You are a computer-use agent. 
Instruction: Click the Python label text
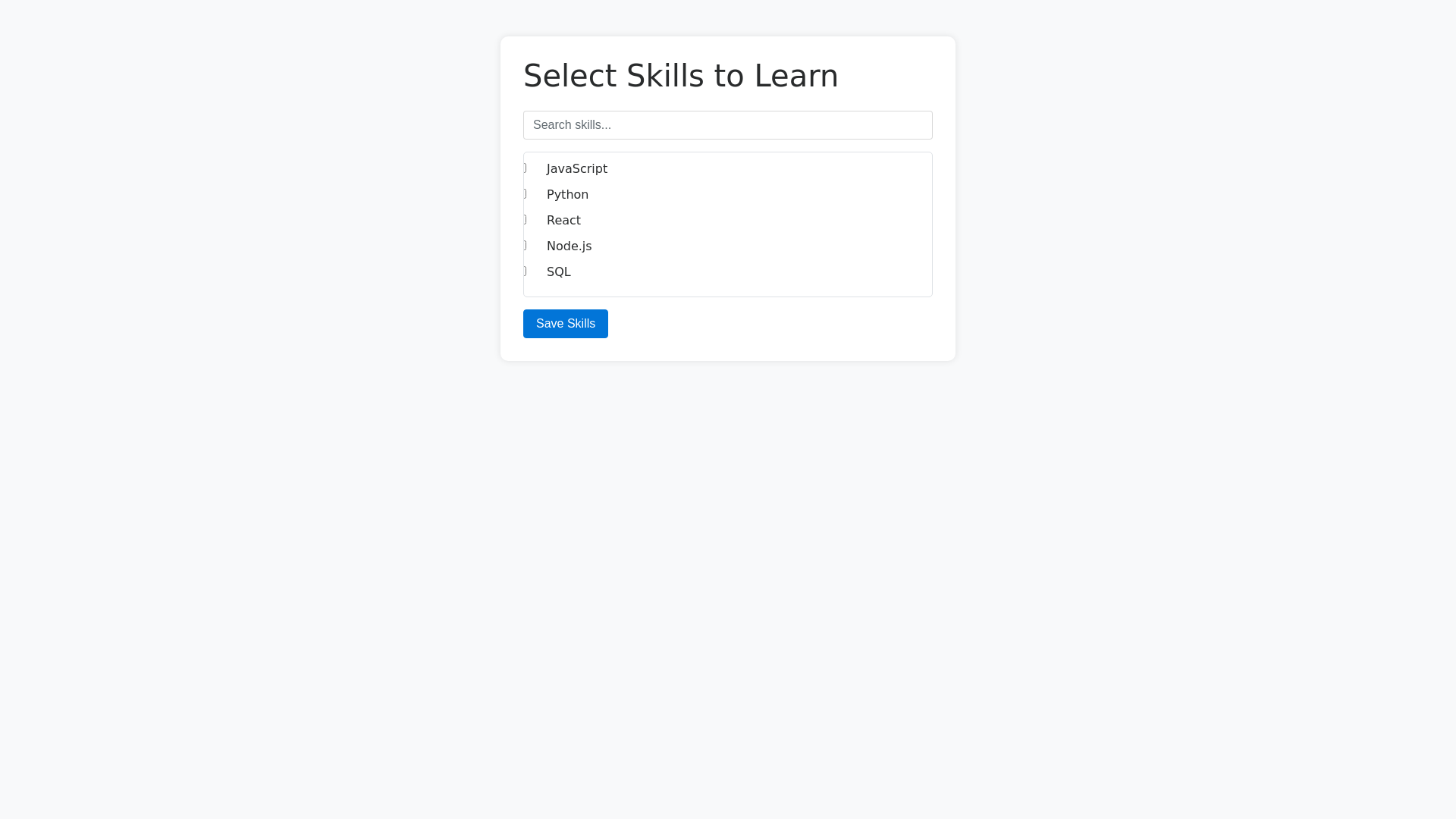pos(567,195)
